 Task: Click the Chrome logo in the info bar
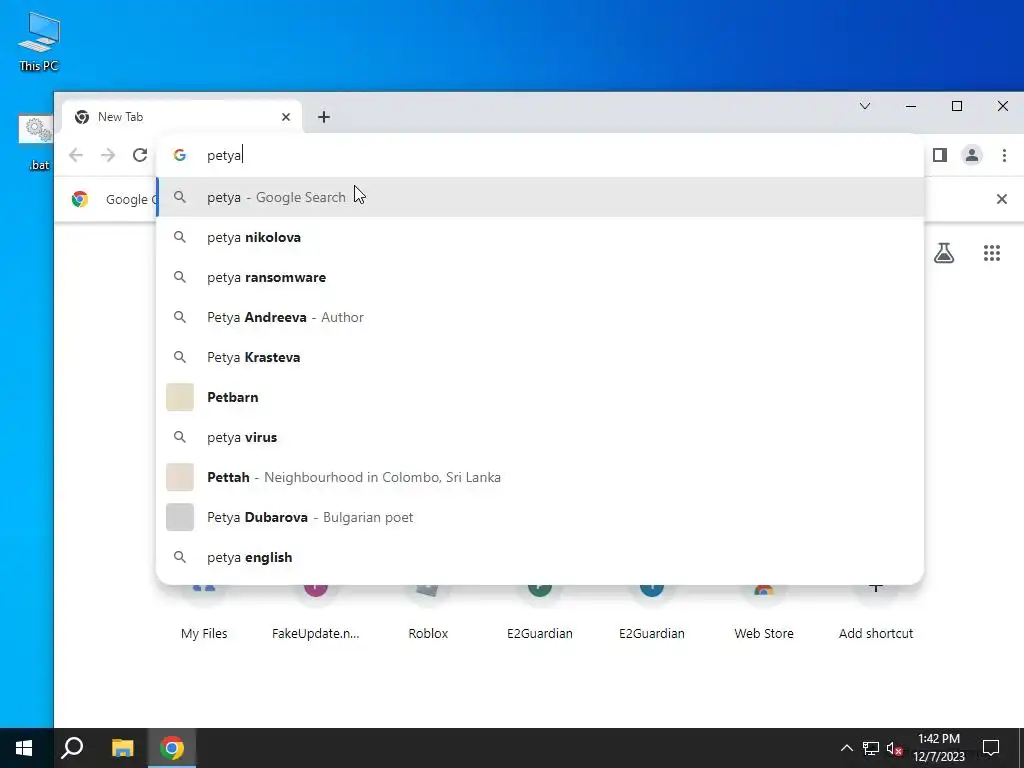tap(80, 199)
